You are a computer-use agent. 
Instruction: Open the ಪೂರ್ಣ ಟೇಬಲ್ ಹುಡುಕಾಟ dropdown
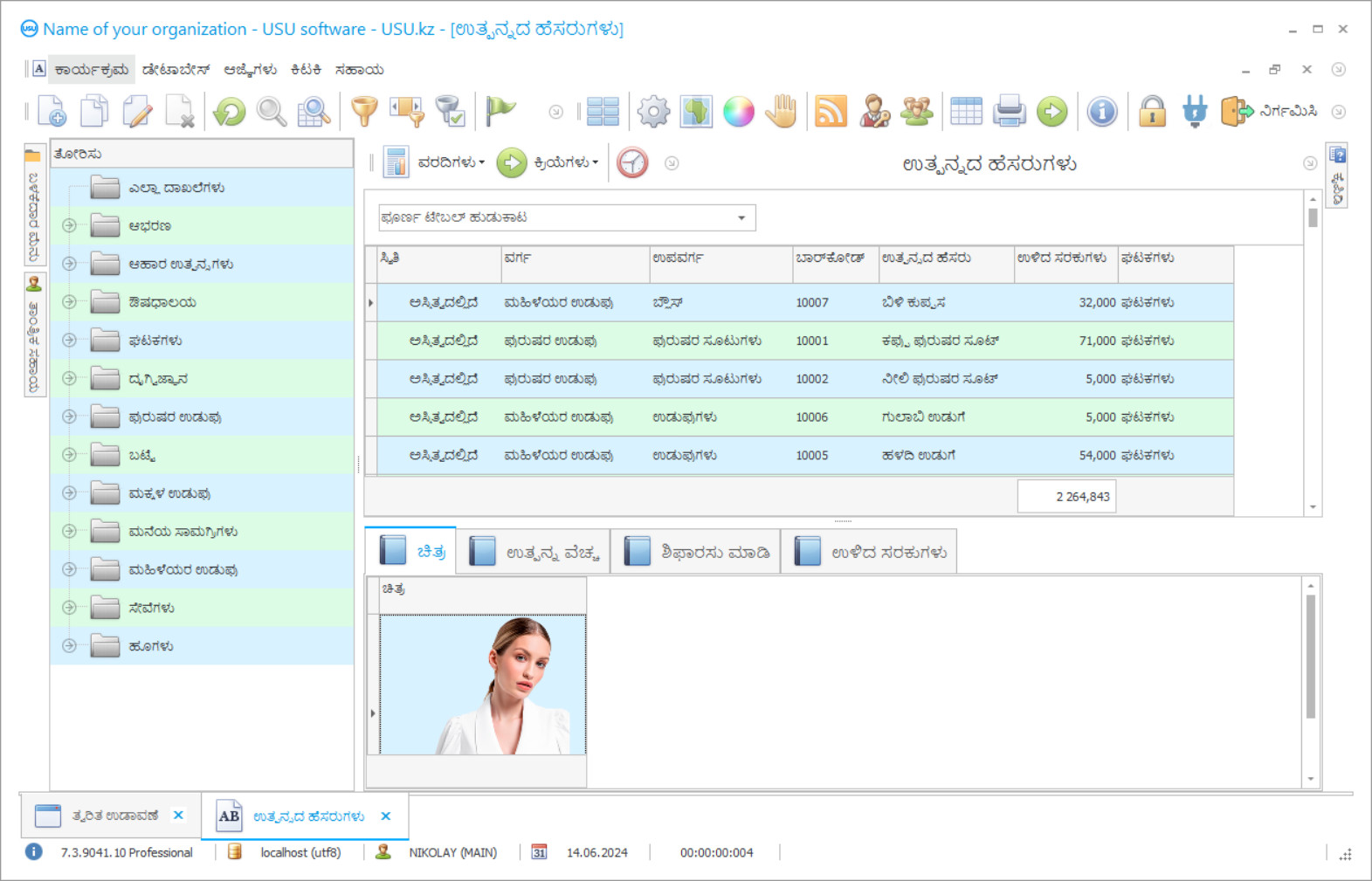pyautogui.click(x=741, y=217)
